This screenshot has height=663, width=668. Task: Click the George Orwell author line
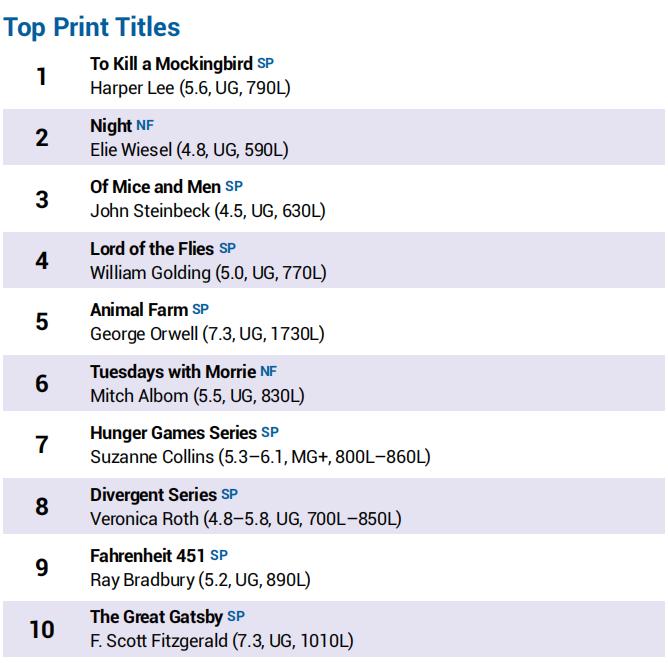[x=207, y=334]
